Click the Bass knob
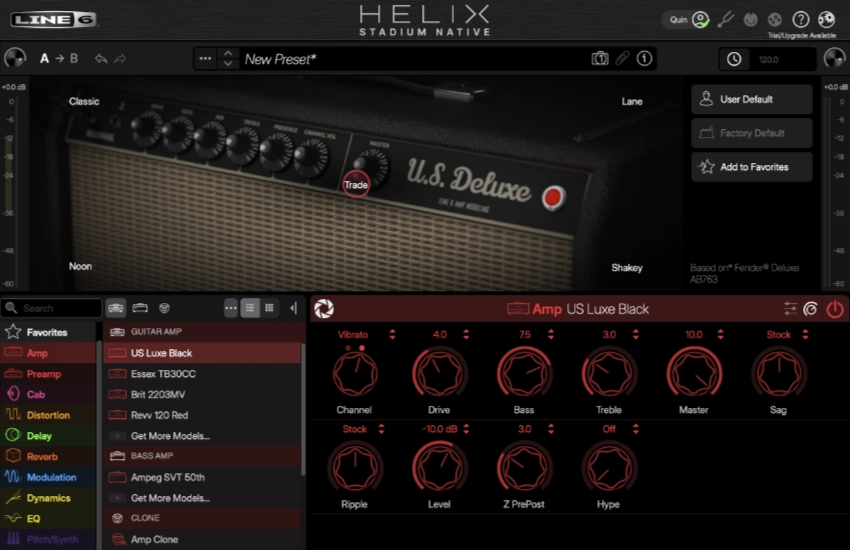Viewport: 850px width, 550px height. tap(524, 373)
